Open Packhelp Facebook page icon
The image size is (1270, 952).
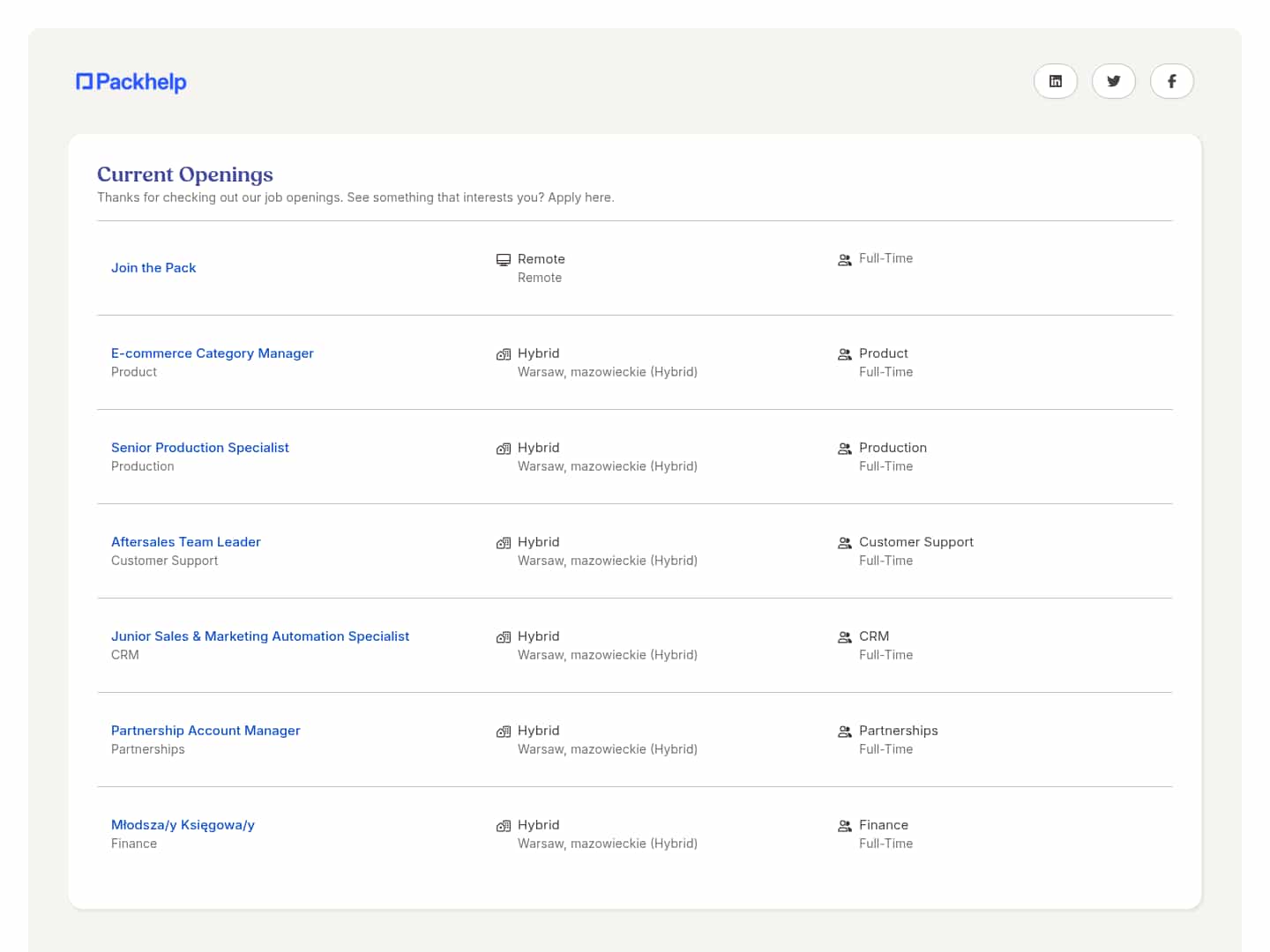tap(1171, 81)
